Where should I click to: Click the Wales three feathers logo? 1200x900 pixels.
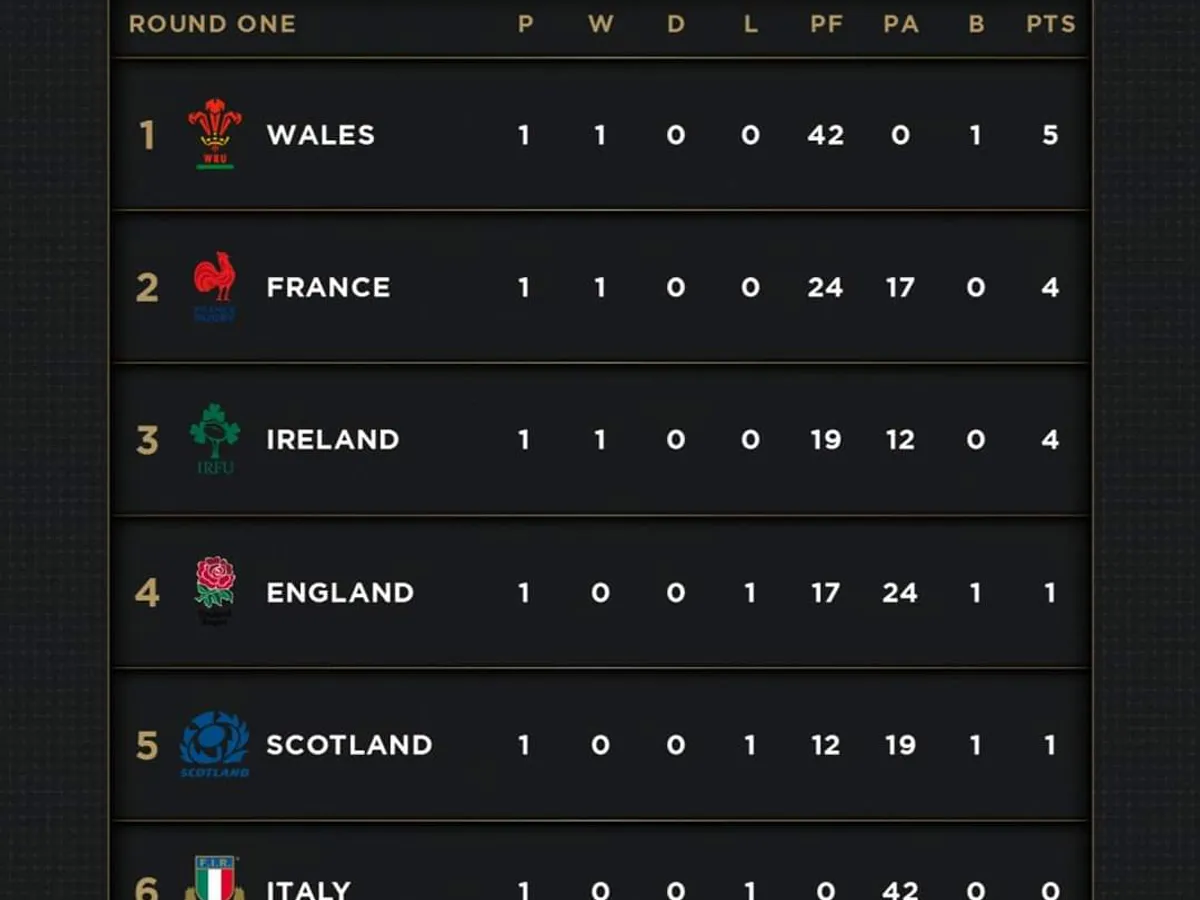coord(215,134)
